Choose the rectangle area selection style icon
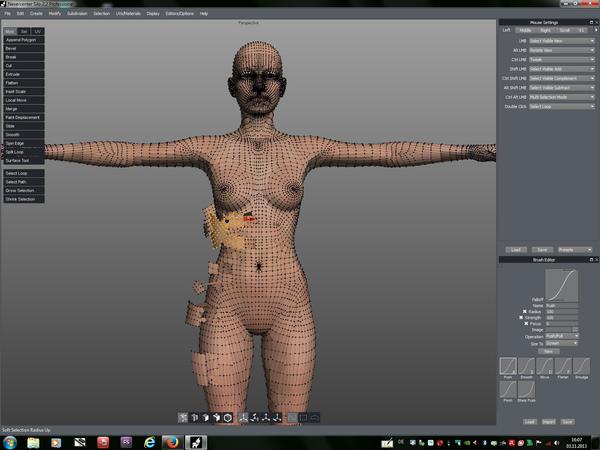This screenshot has height=450, width=600. [303, 417]
